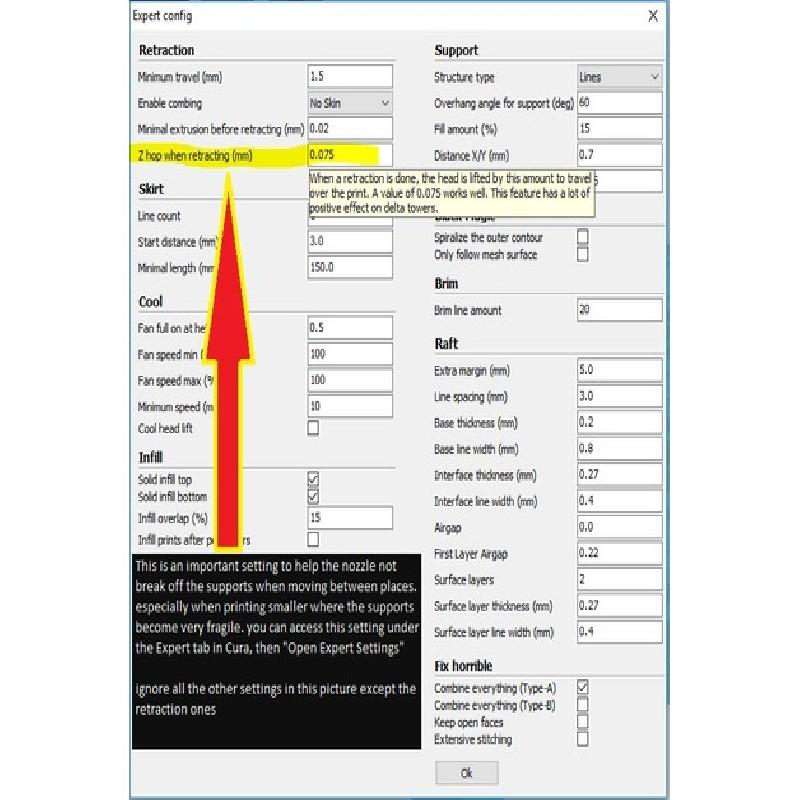Click the Minimum travel (mm) label
This screenshot has width=800, height=800.
pos(180,77)
